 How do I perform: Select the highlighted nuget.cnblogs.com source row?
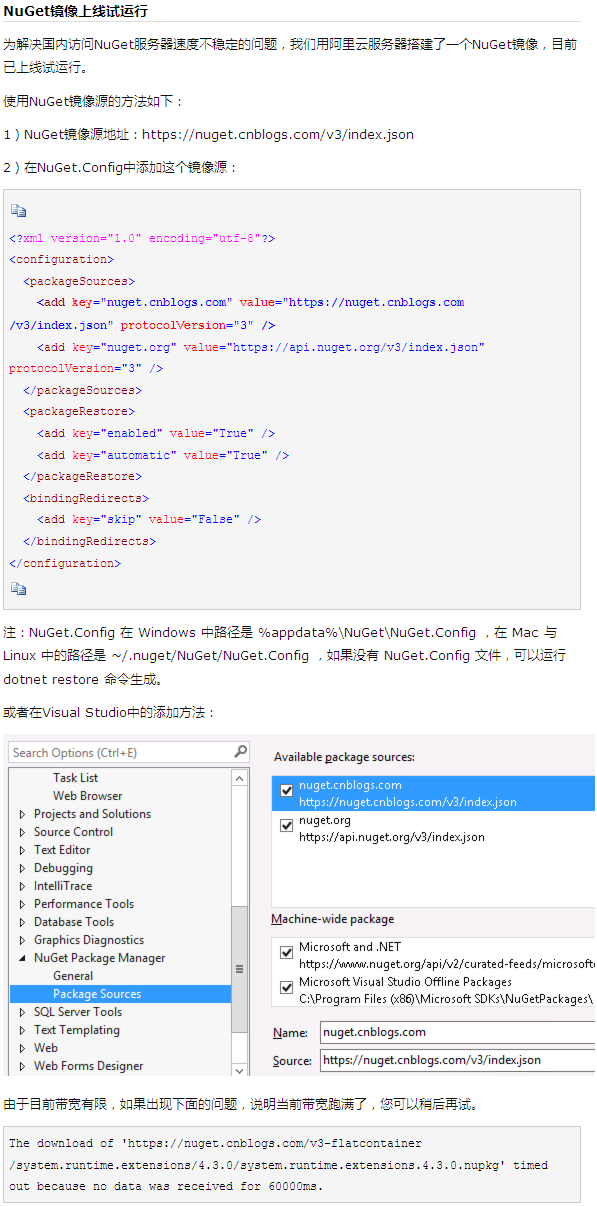(433, 794)
